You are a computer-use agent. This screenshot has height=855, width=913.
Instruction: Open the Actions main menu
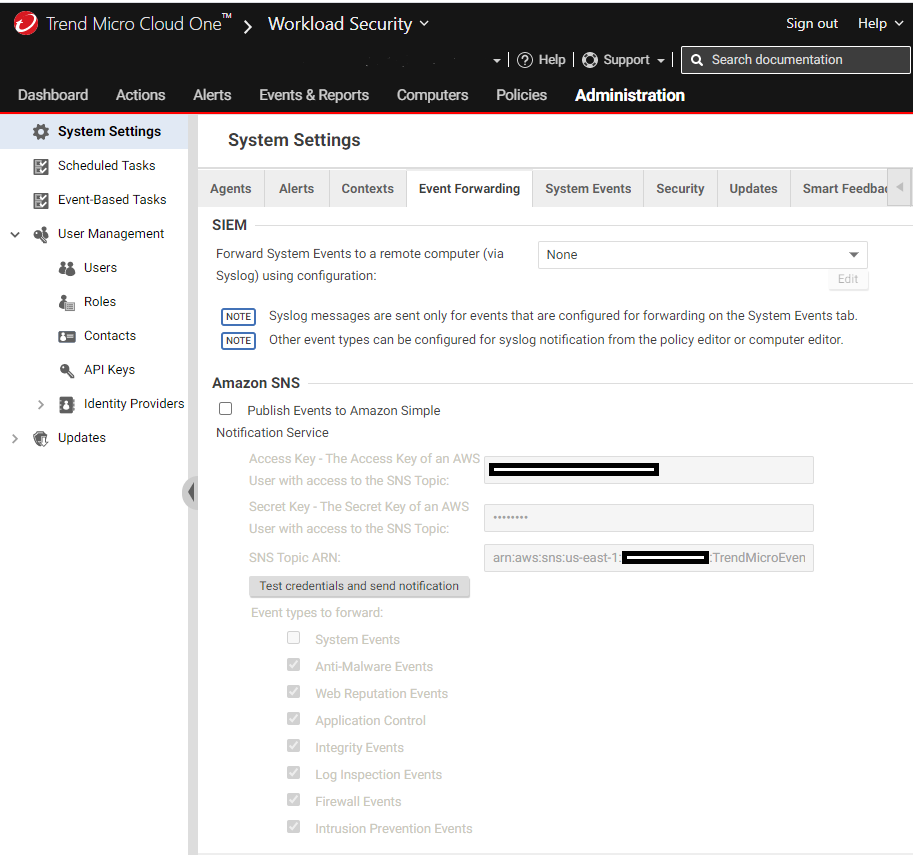(x=140, y=95)
